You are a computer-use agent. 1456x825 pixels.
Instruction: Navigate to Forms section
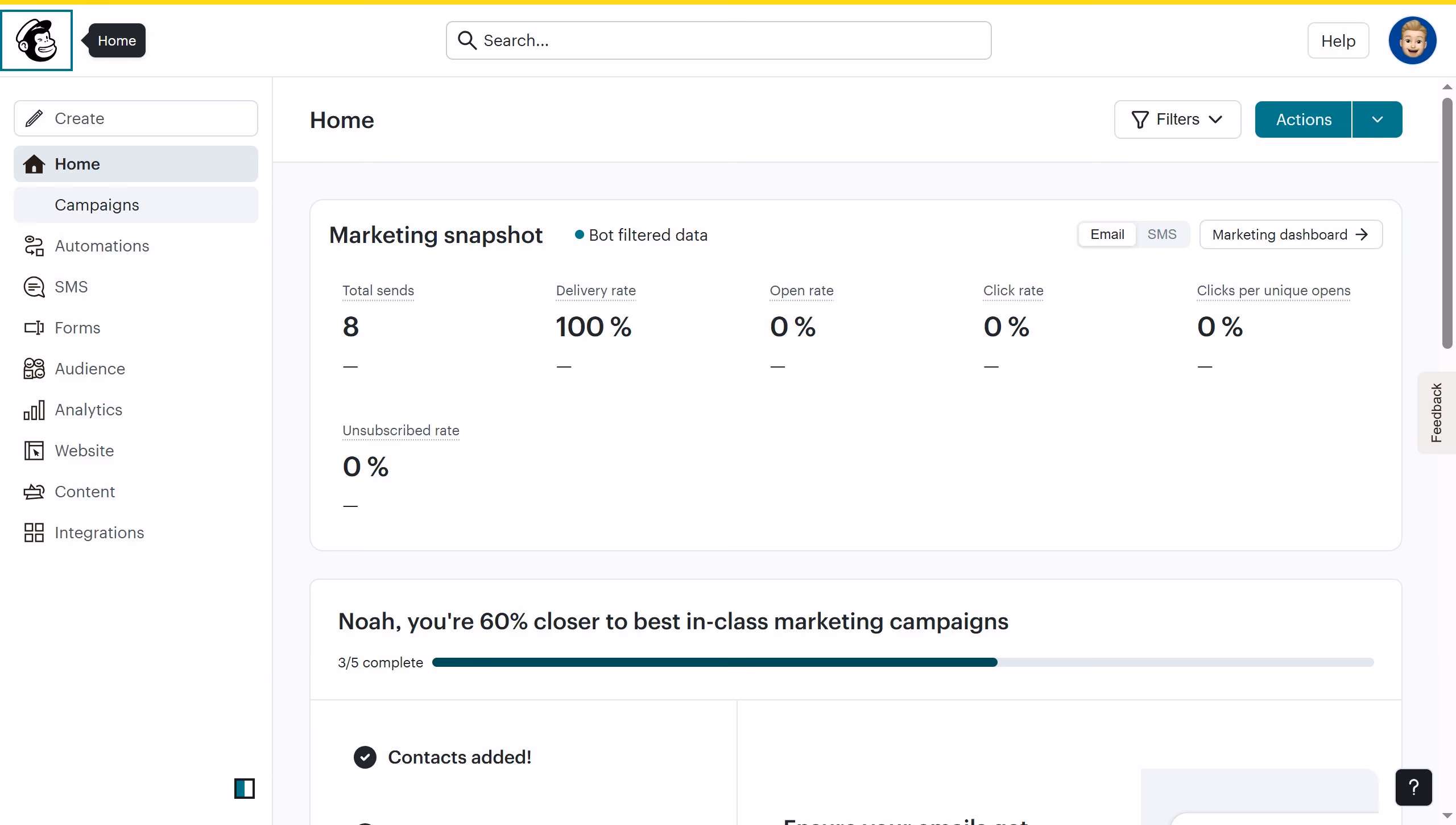(135, 328)
